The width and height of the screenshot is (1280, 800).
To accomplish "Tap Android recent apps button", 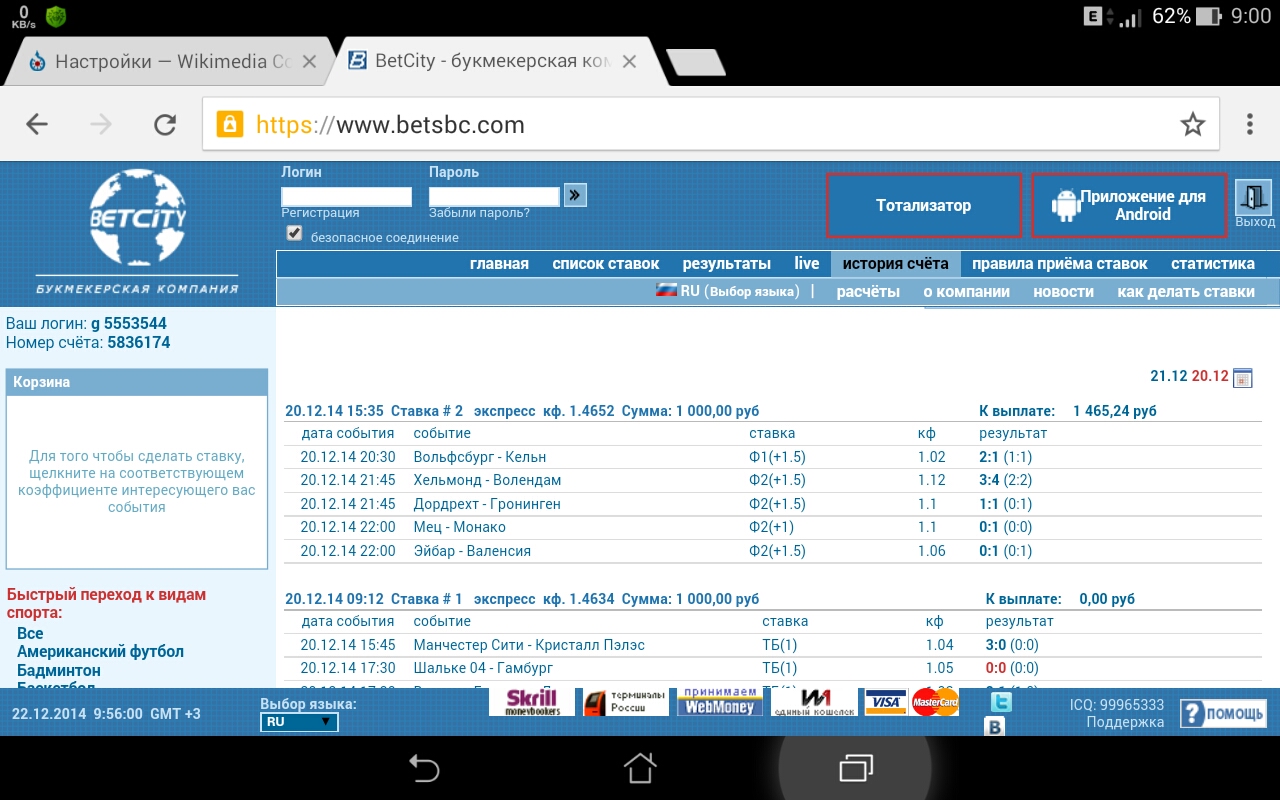I will (856, 768).
